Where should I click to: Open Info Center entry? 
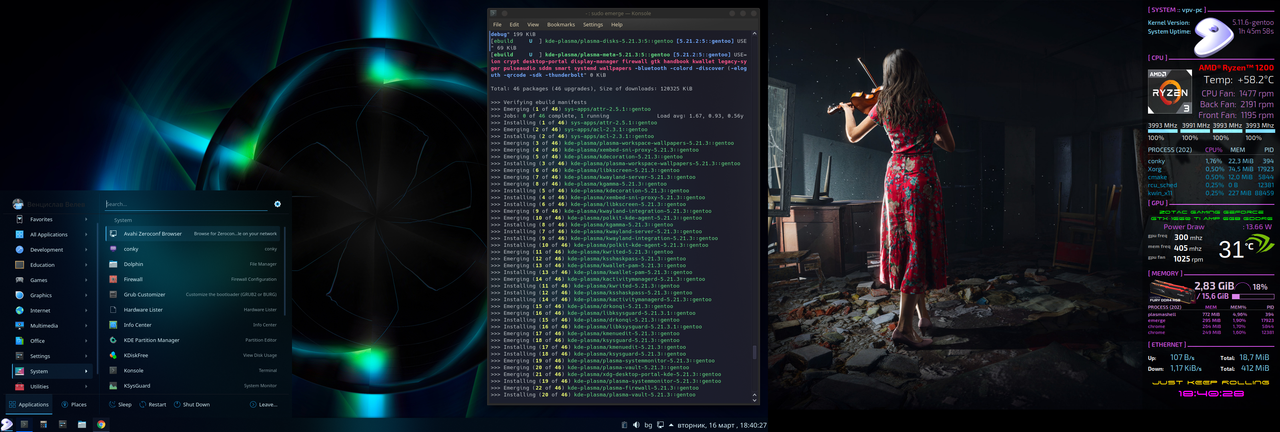195,324
